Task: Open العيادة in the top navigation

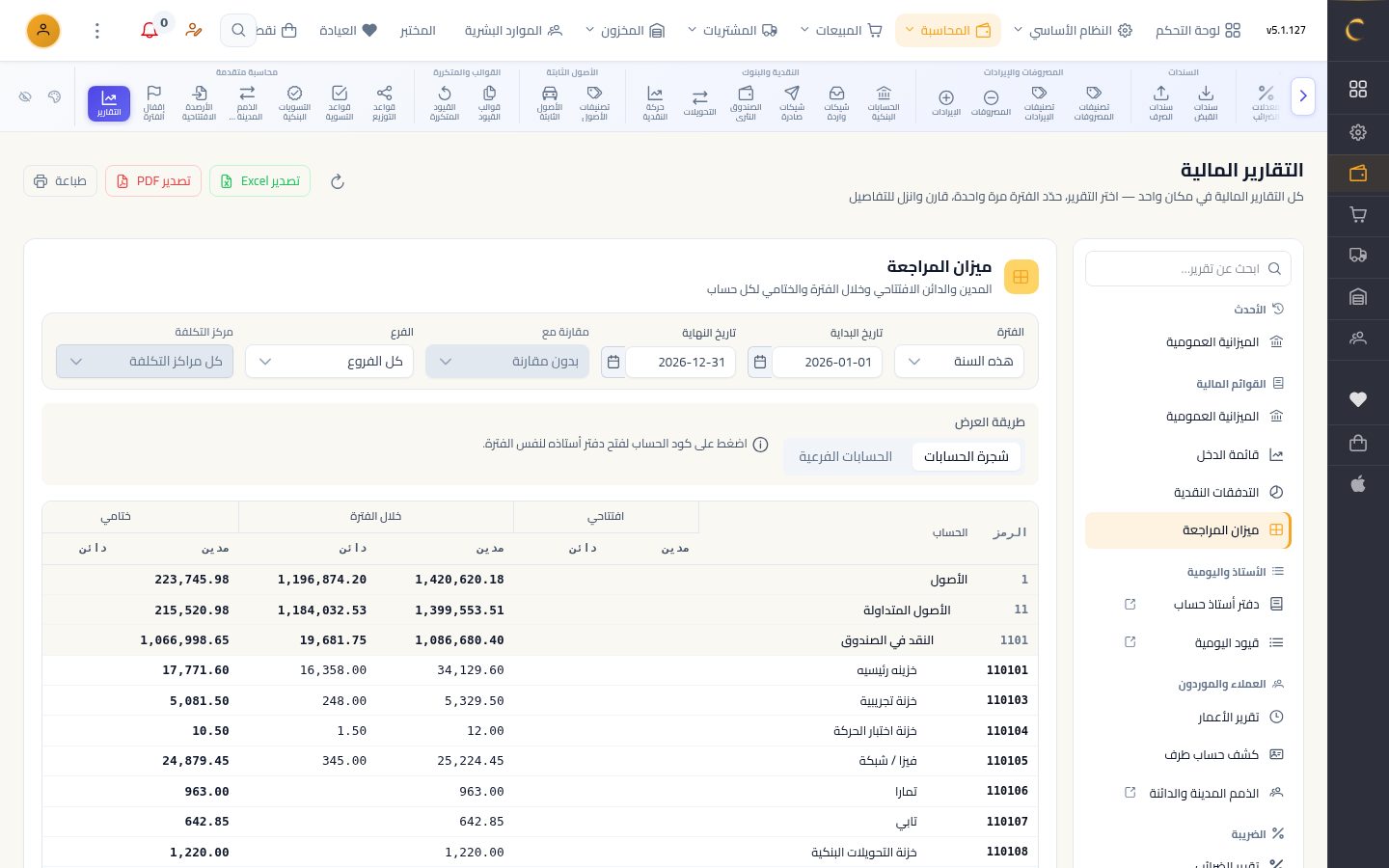Action: click(348, 31)
